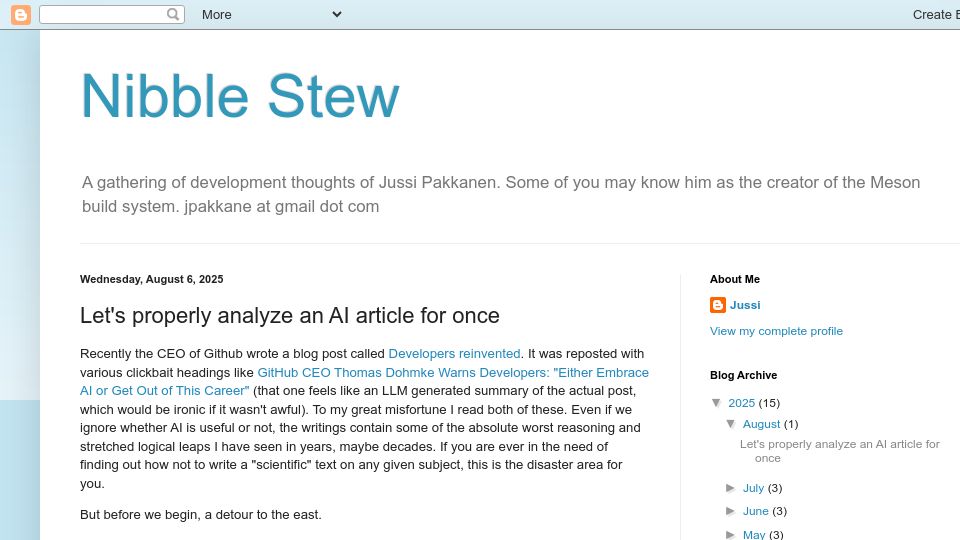Open the Nibble Stew blog title
Screen dimensions: 960x540
(240, 96)
